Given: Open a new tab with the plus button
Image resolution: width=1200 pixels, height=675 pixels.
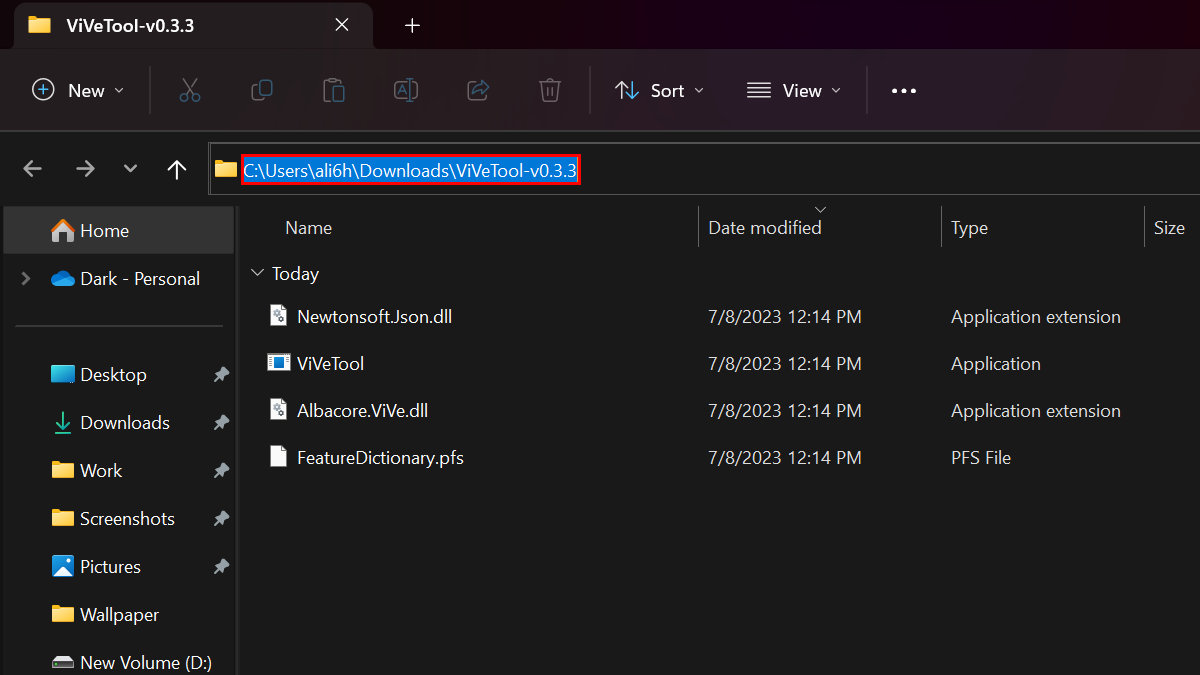Looking at the screenshot, I should 411,25.
